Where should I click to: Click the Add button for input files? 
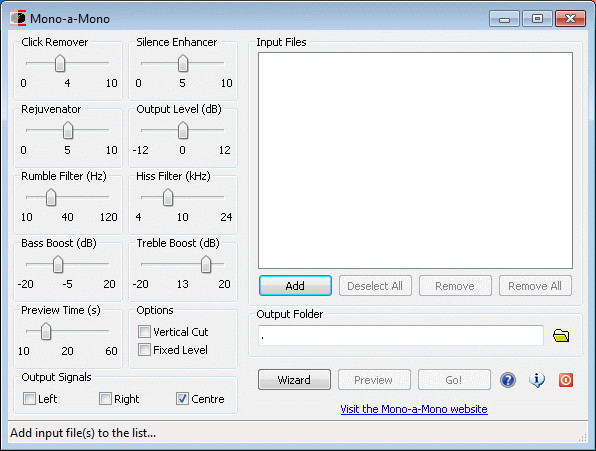[x=295, y=286]
